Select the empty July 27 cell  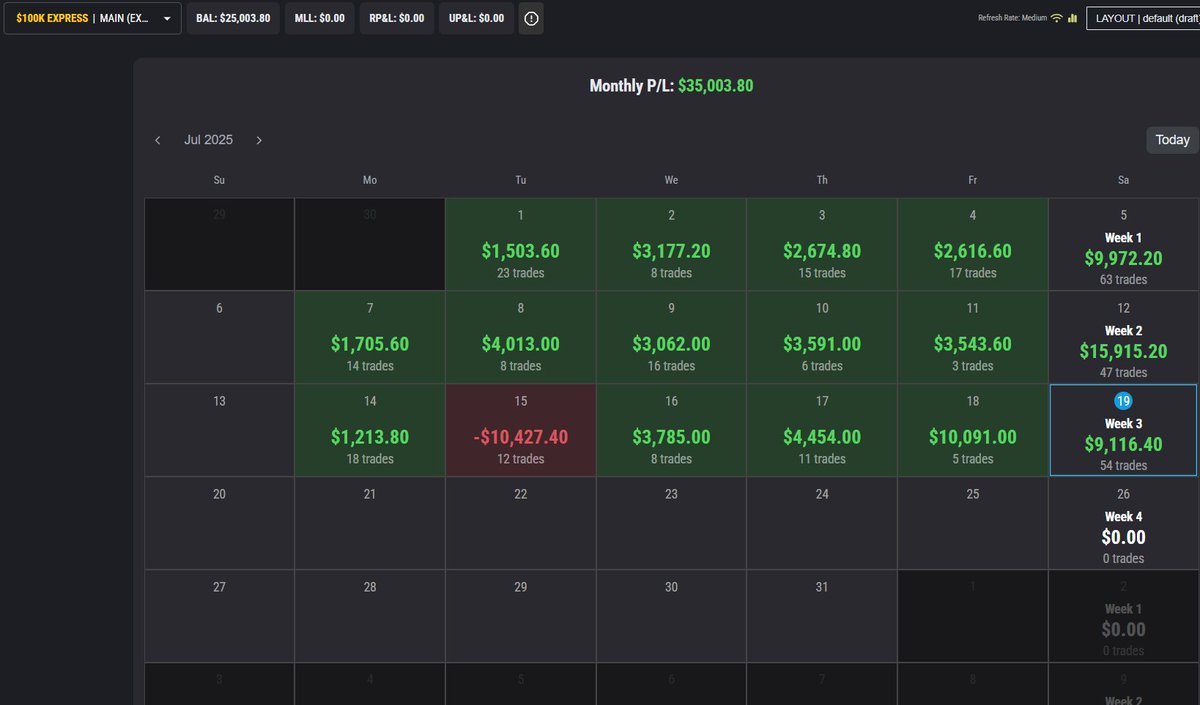coord(219,616)
